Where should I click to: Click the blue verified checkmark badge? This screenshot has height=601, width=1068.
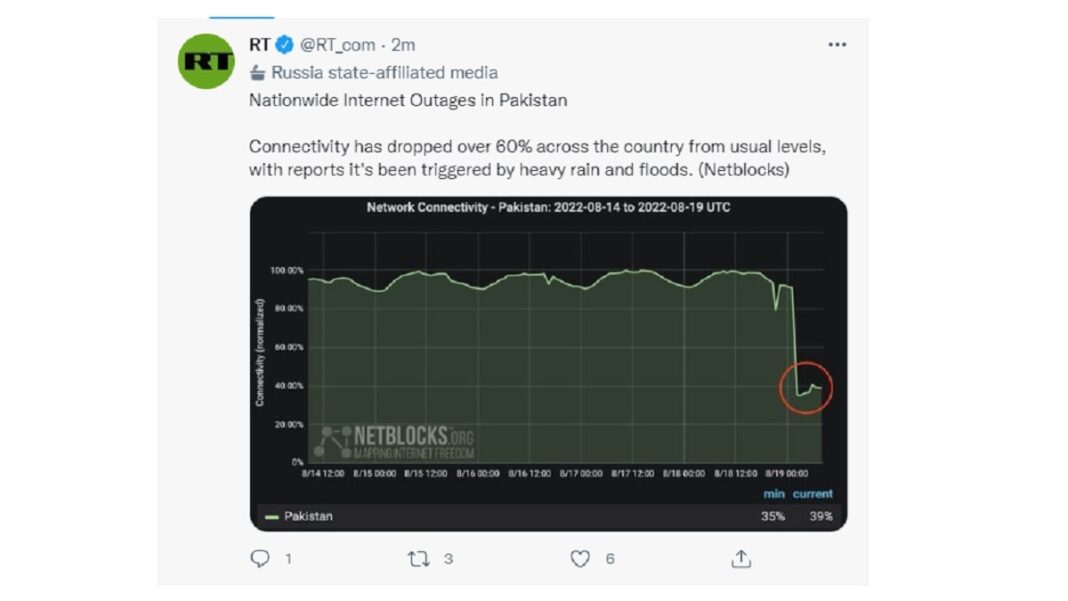pyautogui.click(x=283, y=44)
